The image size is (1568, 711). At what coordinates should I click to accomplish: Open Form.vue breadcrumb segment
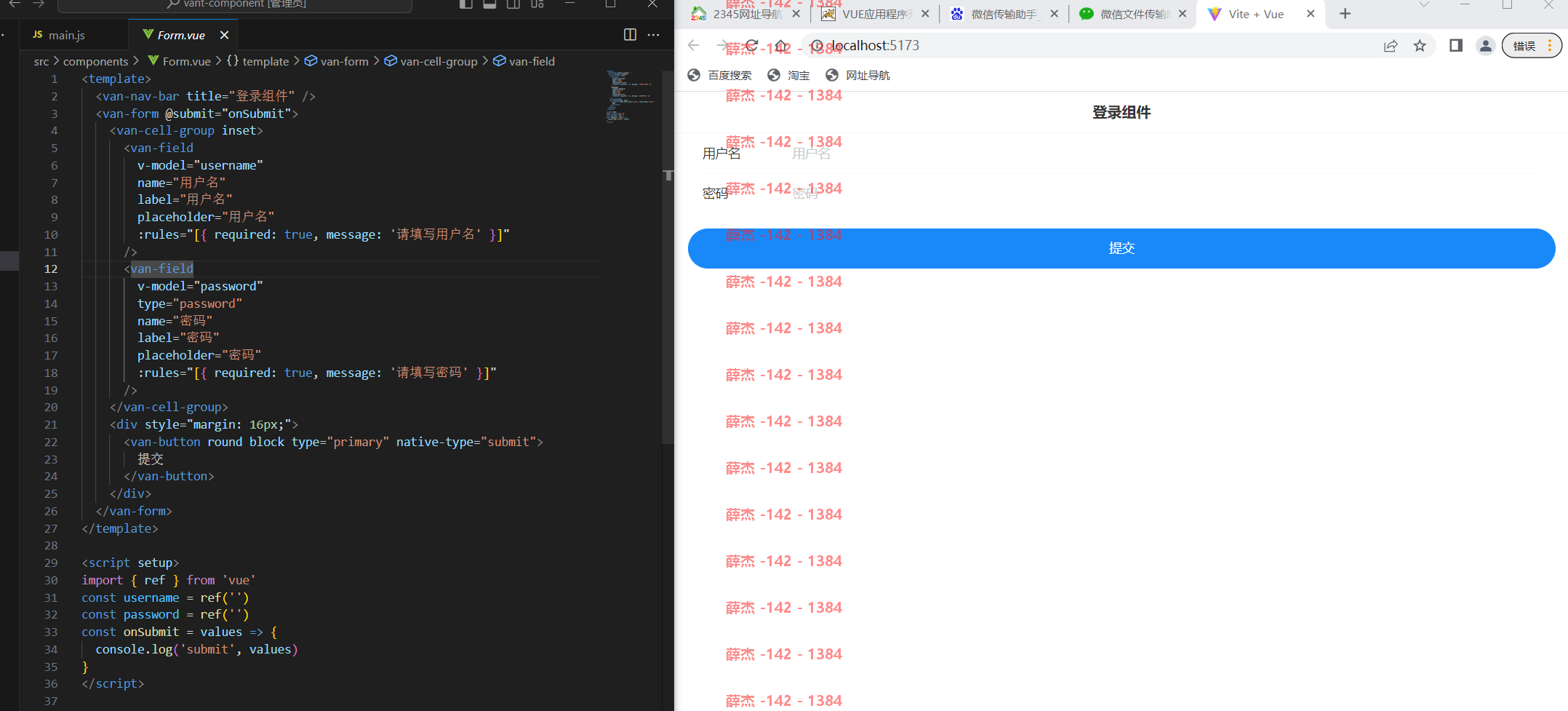pos(179,62)
